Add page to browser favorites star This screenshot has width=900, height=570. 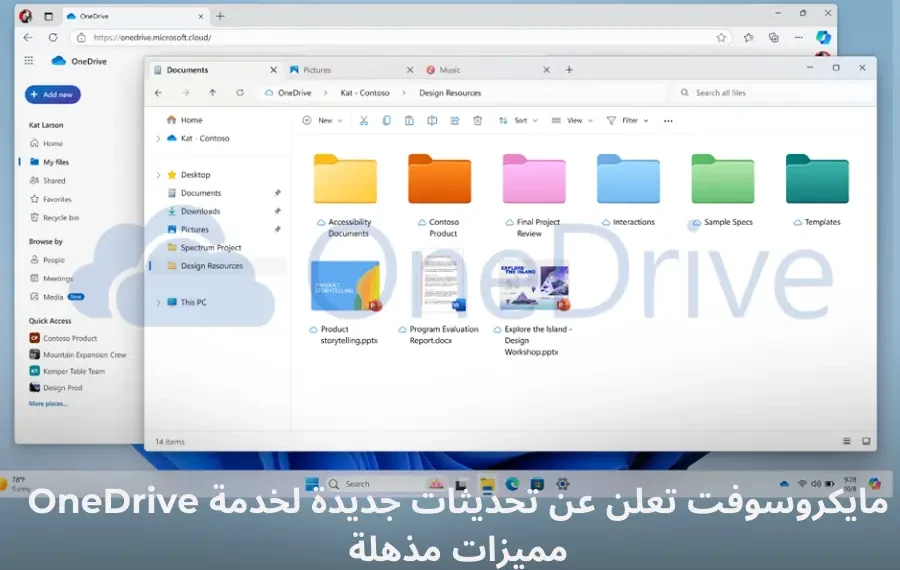pos(721,37)
